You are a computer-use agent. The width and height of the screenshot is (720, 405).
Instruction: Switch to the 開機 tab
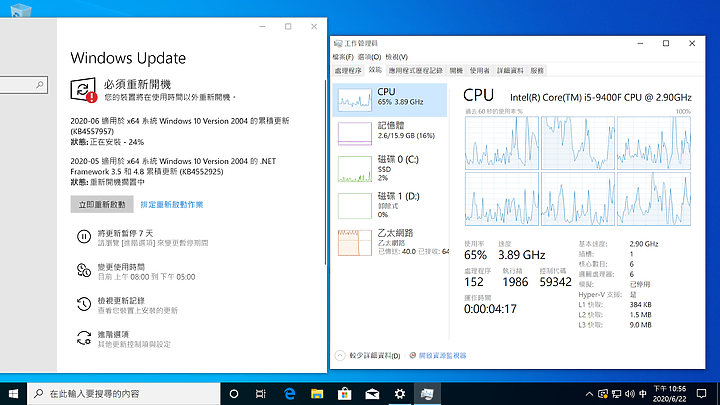click(456, 71)
